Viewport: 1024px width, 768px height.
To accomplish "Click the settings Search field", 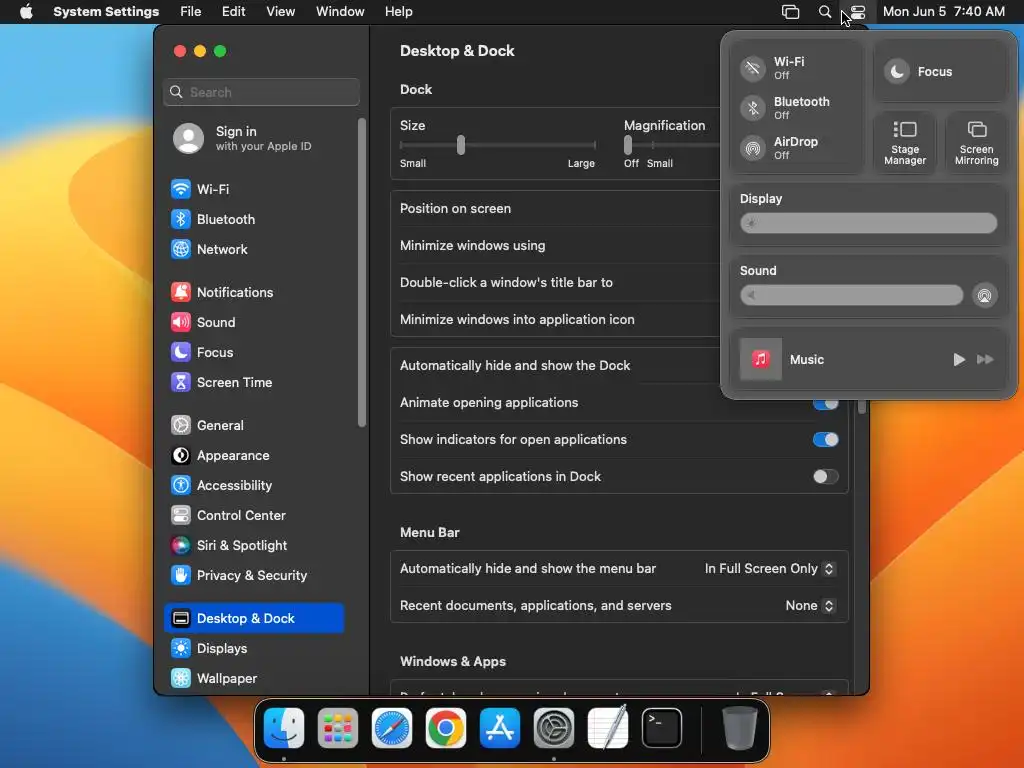I will coord(261,92).
